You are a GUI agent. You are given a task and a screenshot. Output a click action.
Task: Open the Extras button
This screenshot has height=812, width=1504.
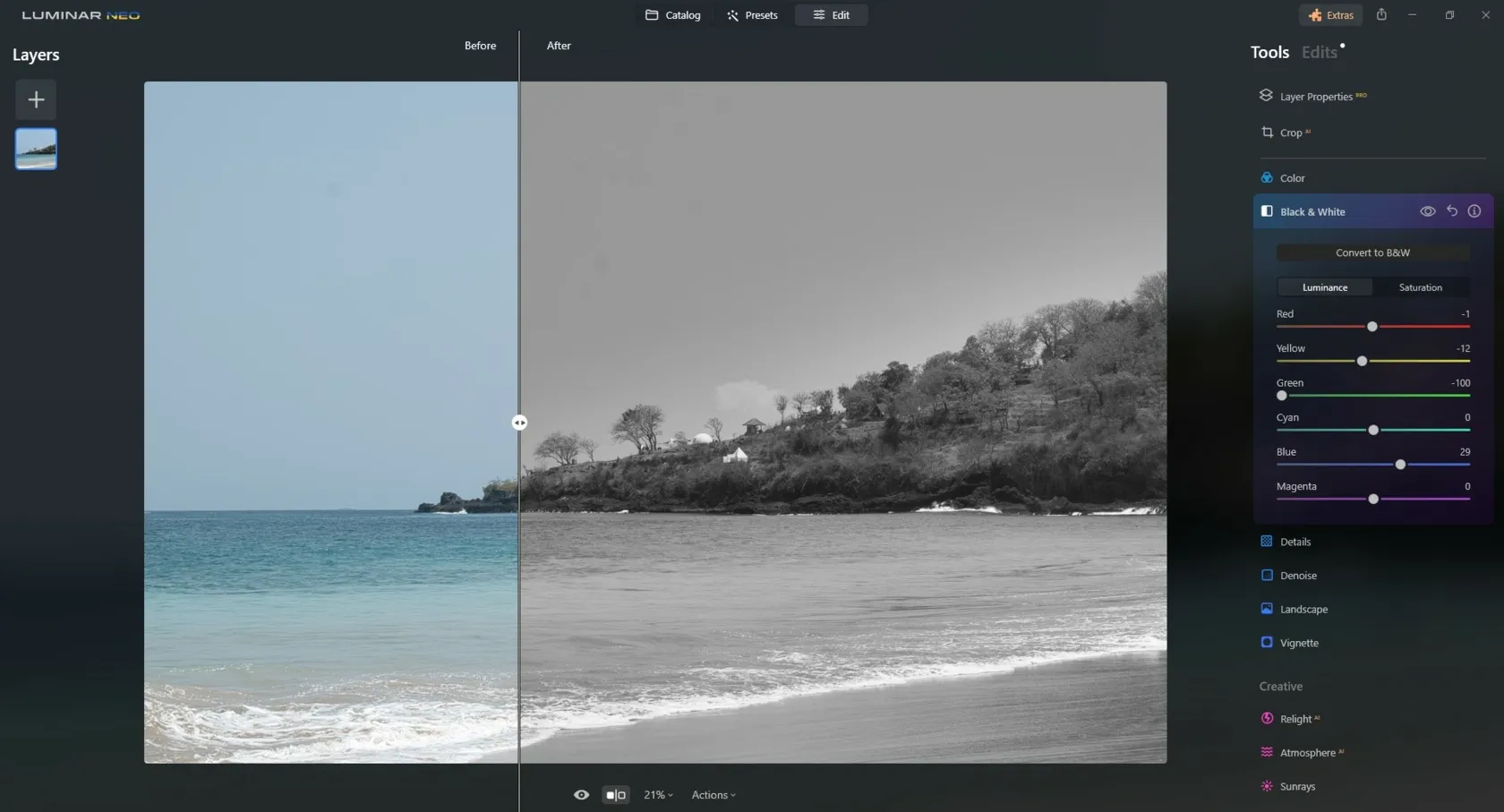pos(1330,15)
